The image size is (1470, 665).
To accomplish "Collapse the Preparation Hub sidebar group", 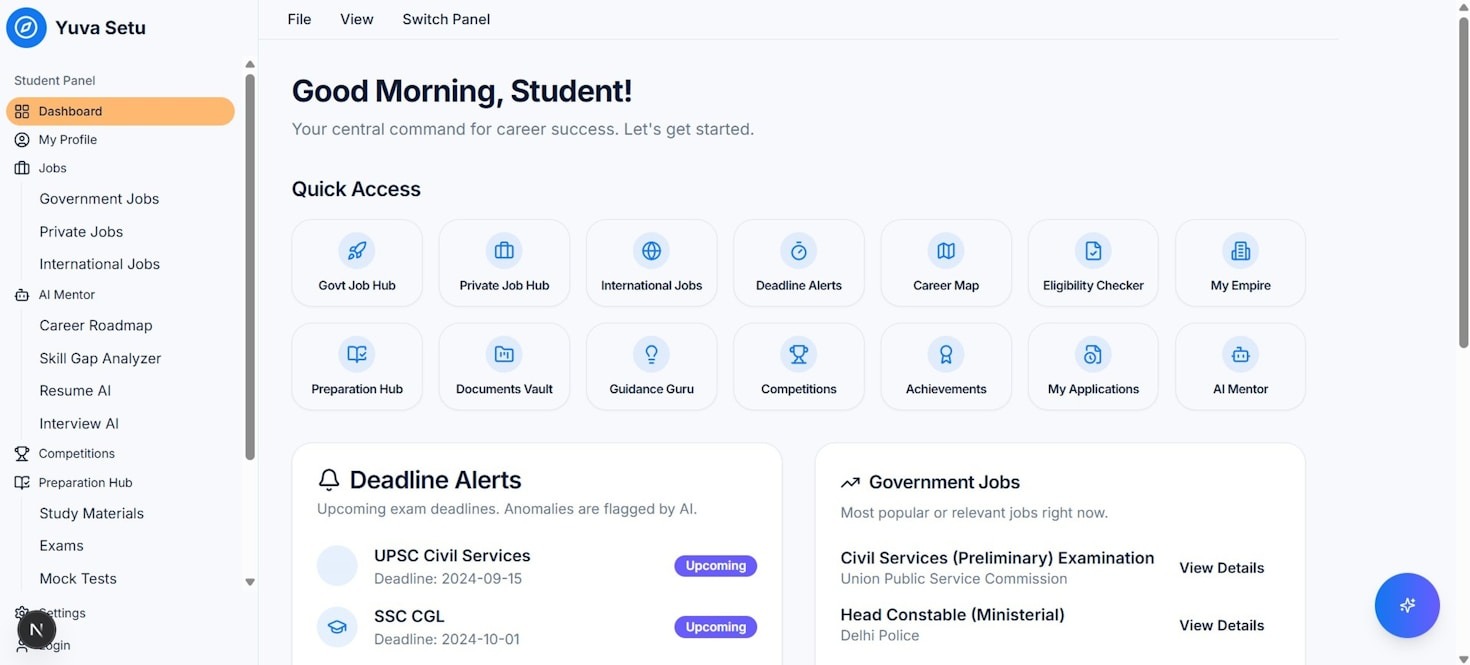I will [x=85, y=482].
